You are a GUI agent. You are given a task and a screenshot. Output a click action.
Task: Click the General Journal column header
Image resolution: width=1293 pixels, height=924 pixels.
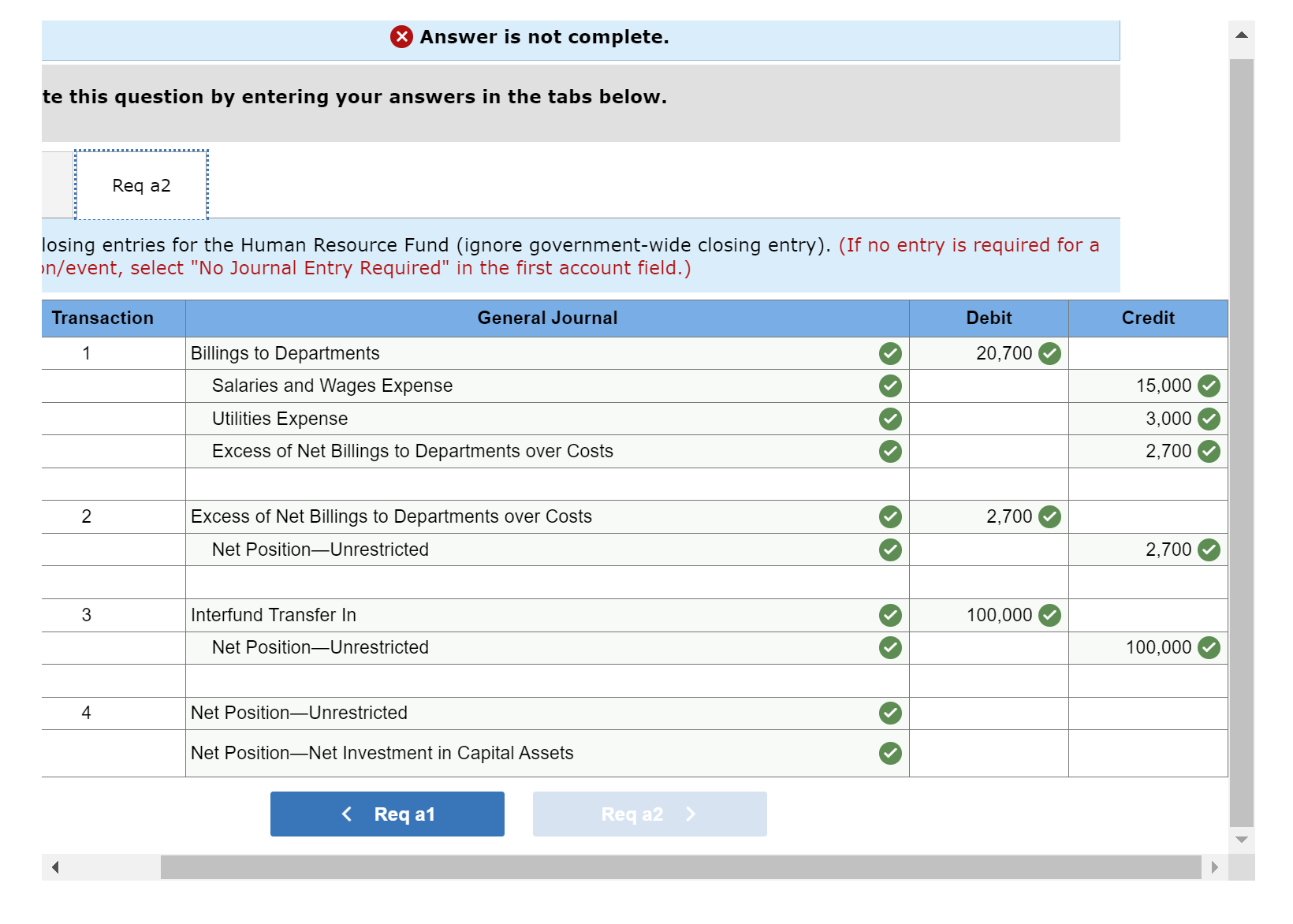coord(547,318)
